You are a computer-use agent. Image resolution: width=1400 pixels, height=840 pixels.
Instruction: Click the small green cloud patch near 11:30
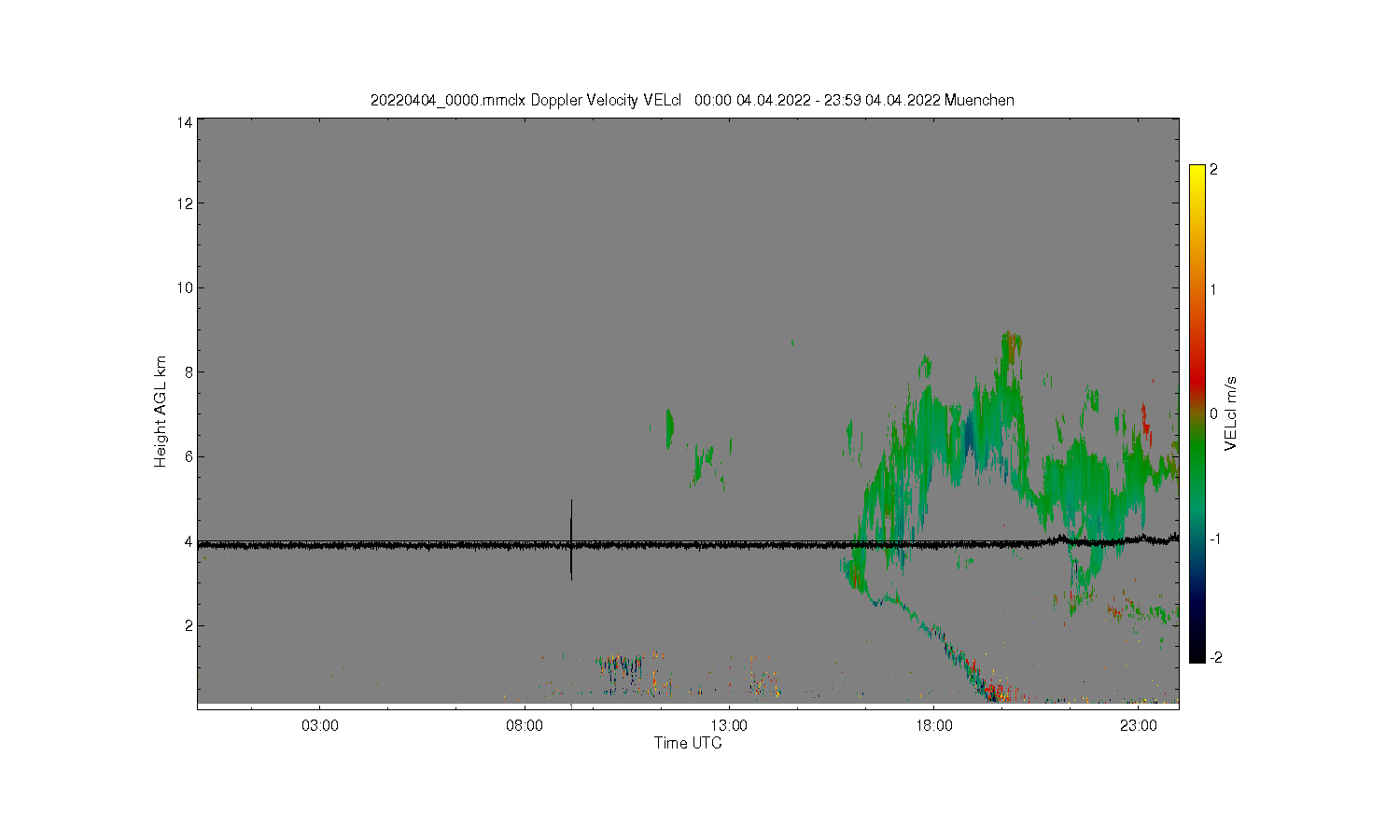pyautogui.click(x=669, y=427)
